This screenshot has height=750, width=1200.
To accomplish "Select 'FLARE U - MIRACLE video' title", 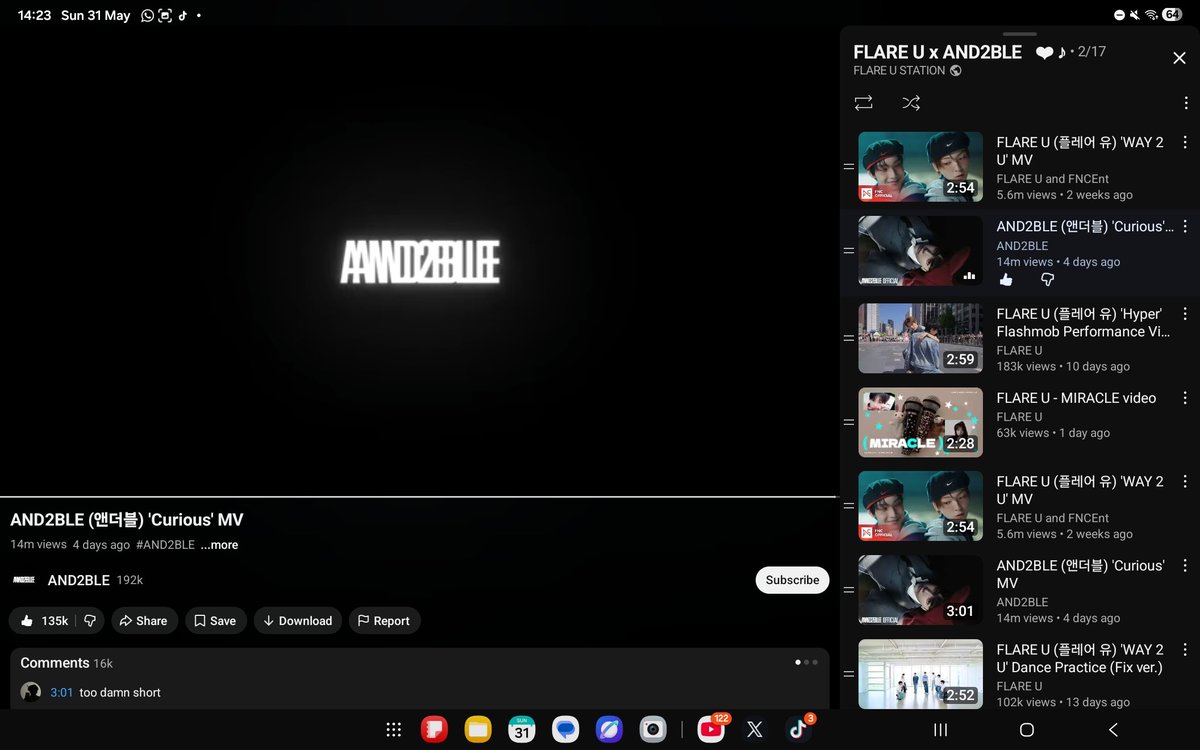I will (1076, 398).
